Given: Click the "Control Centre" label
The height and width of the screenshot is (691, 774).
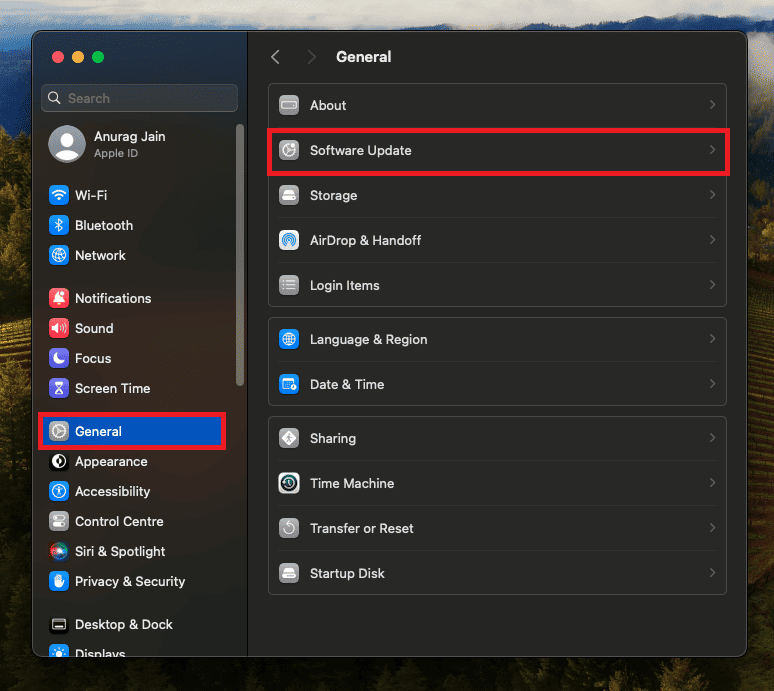Looking at the screenshot, I should click(x=119, y=522).
